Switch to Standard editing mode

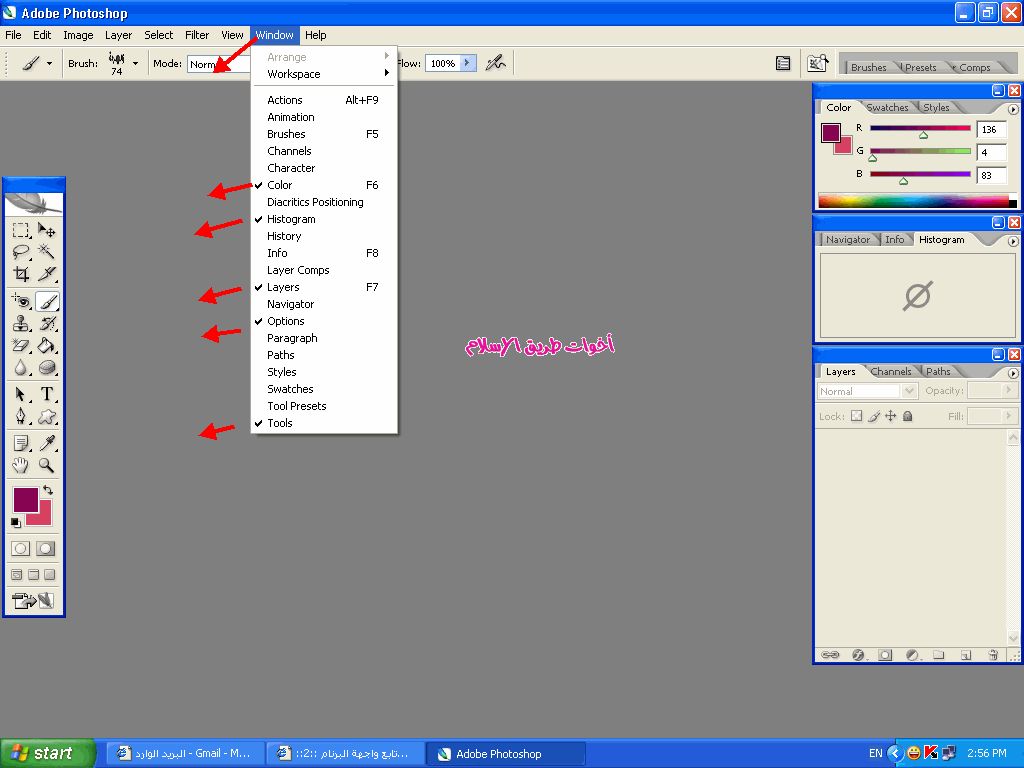(x=20, y=549)
